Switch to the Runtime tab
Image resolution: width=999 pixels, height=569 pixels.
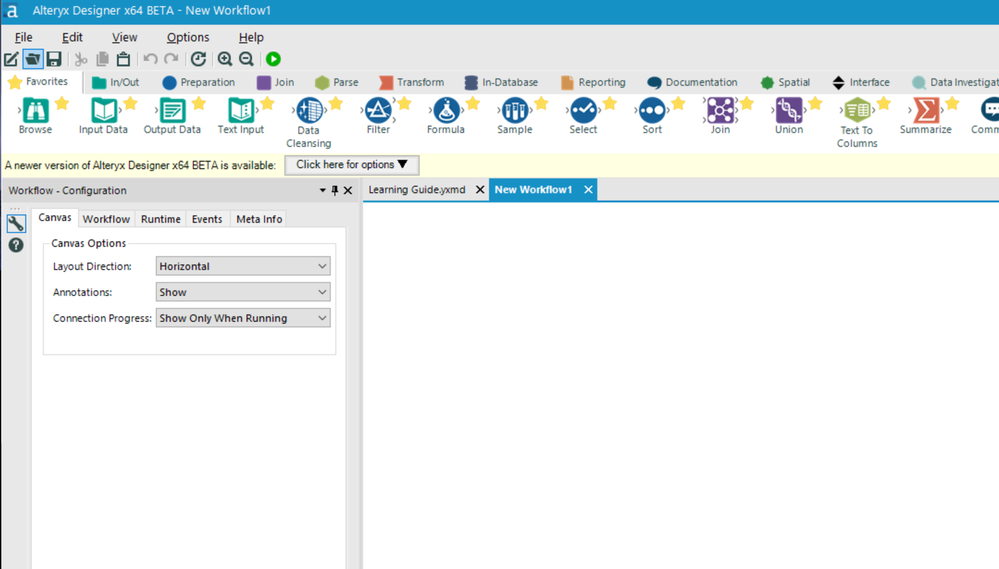[x=161, y=219]
